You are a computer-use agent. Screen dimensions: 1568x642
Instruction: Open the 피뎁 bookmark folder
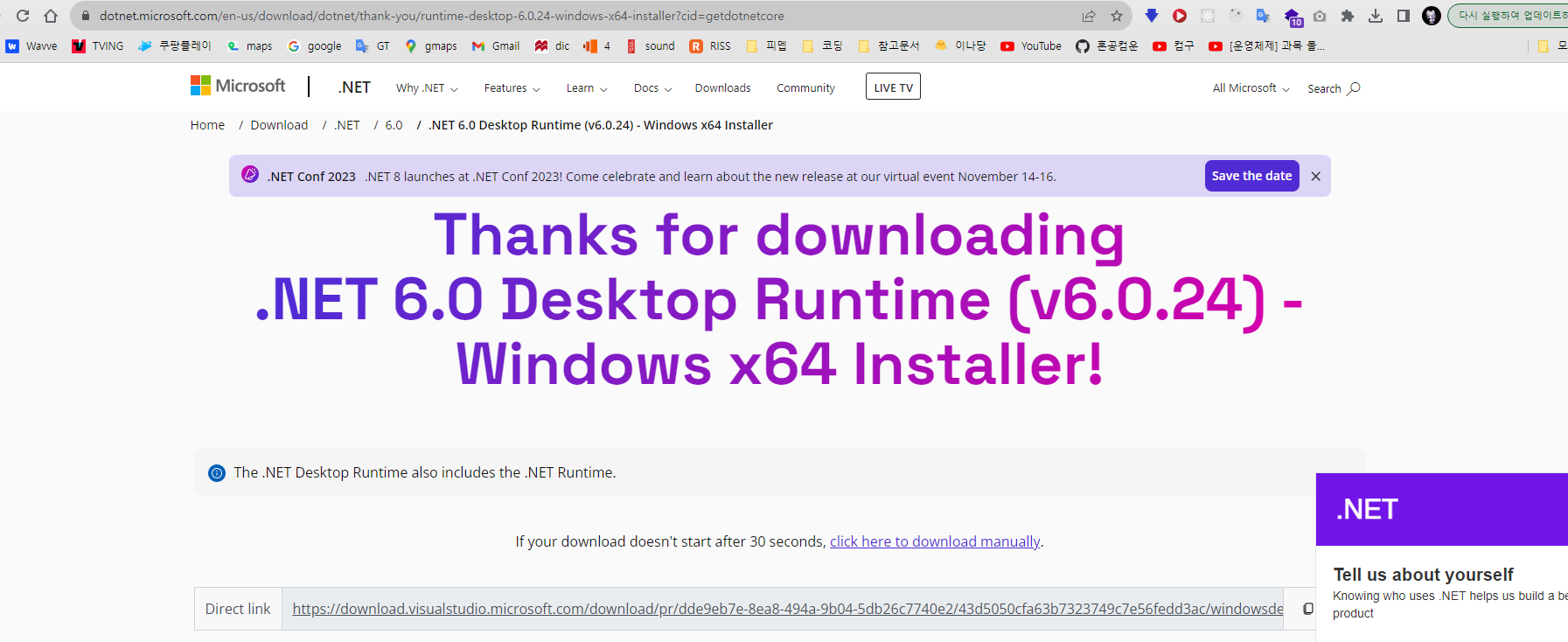point(766,46)
